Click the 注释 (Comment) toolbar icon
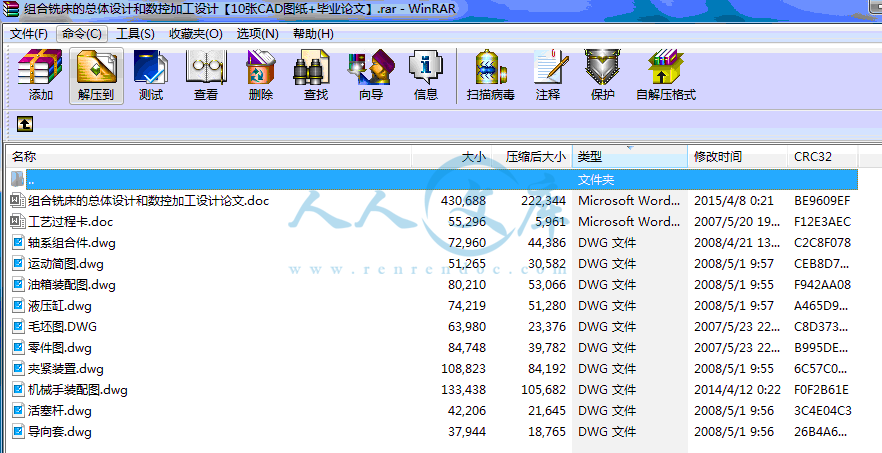 tap(550, 68)
